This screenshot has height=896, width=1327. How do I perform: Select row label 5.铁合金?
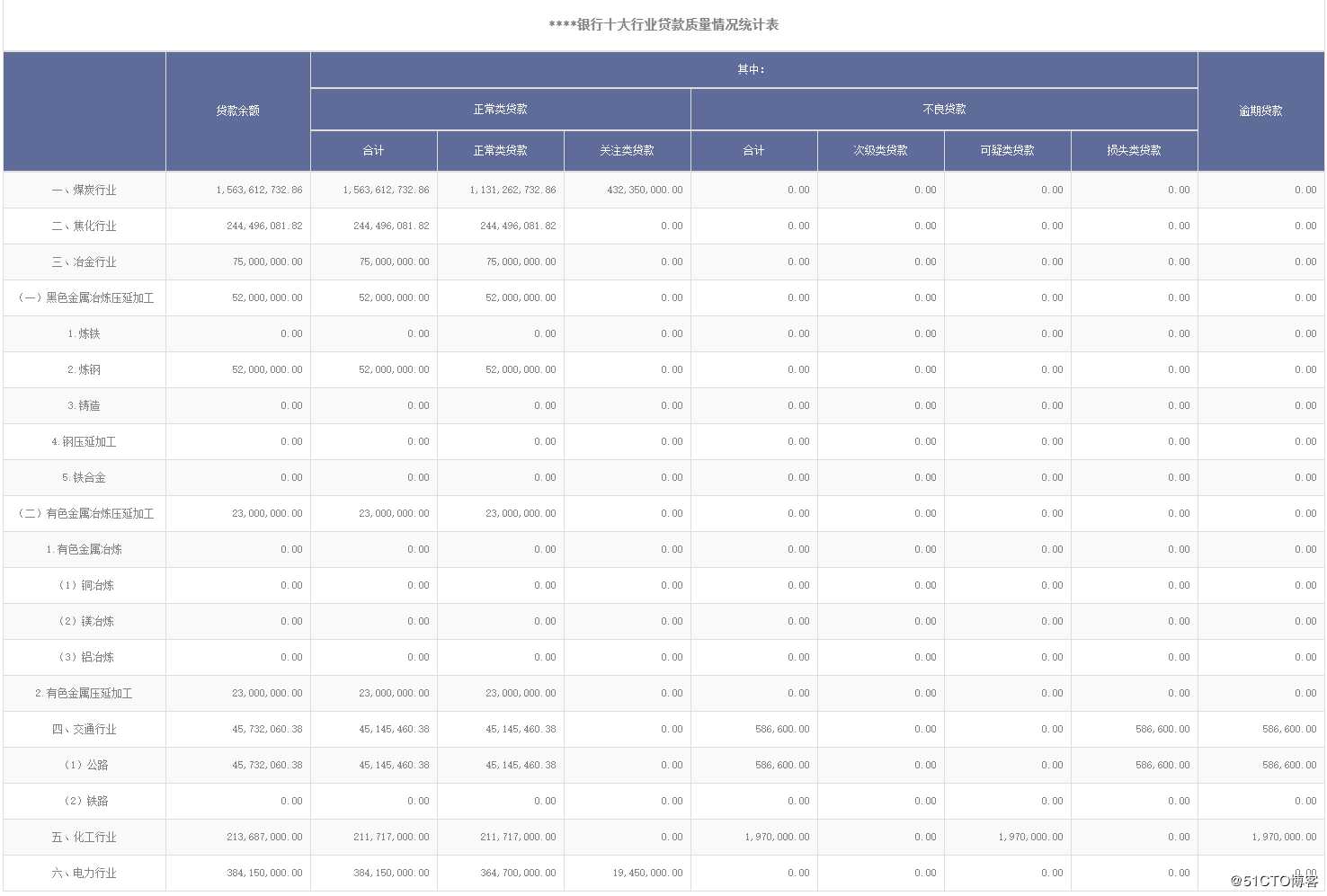click(84, 477)
